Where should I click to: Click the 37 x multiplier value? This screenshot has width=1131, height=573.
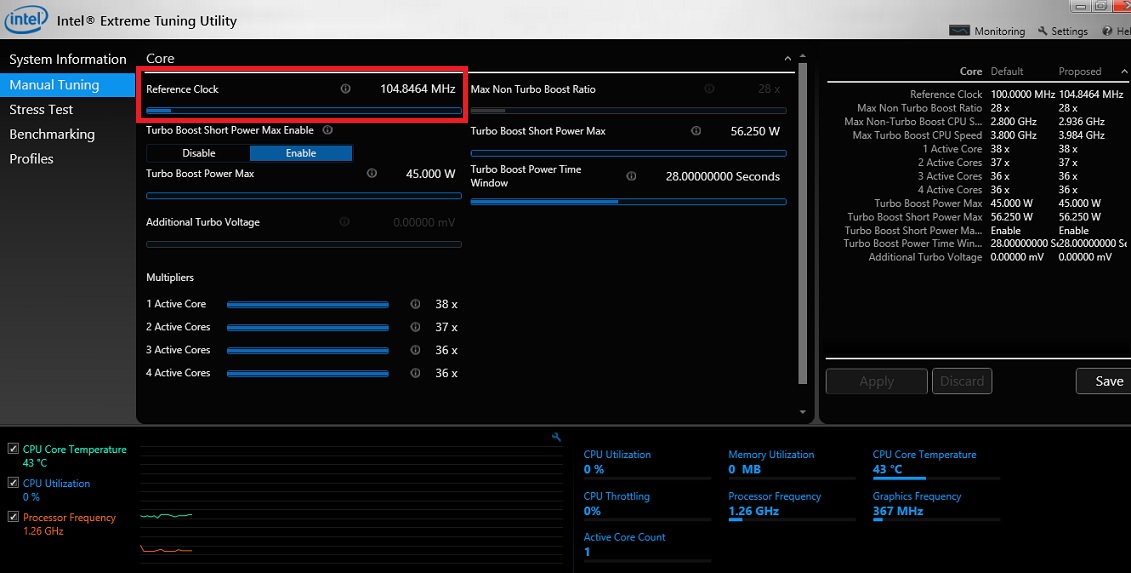446,328
